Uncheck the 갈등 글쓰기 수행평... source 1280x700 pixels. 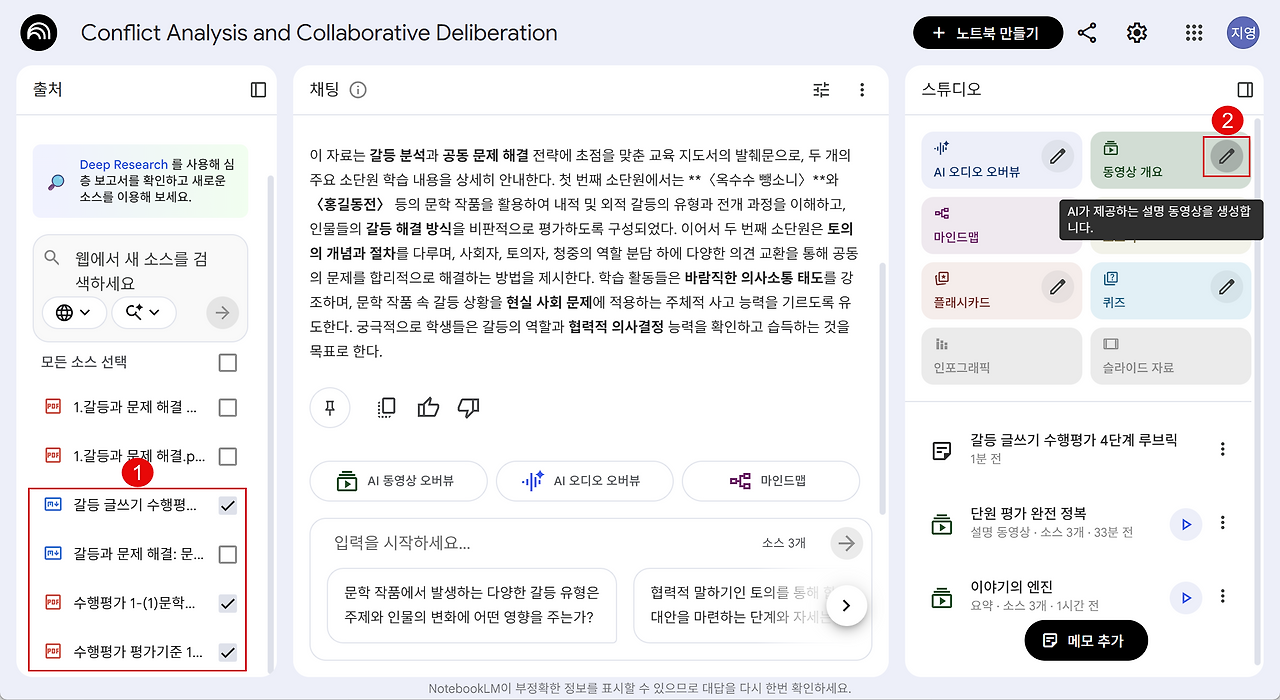[228, 506]
